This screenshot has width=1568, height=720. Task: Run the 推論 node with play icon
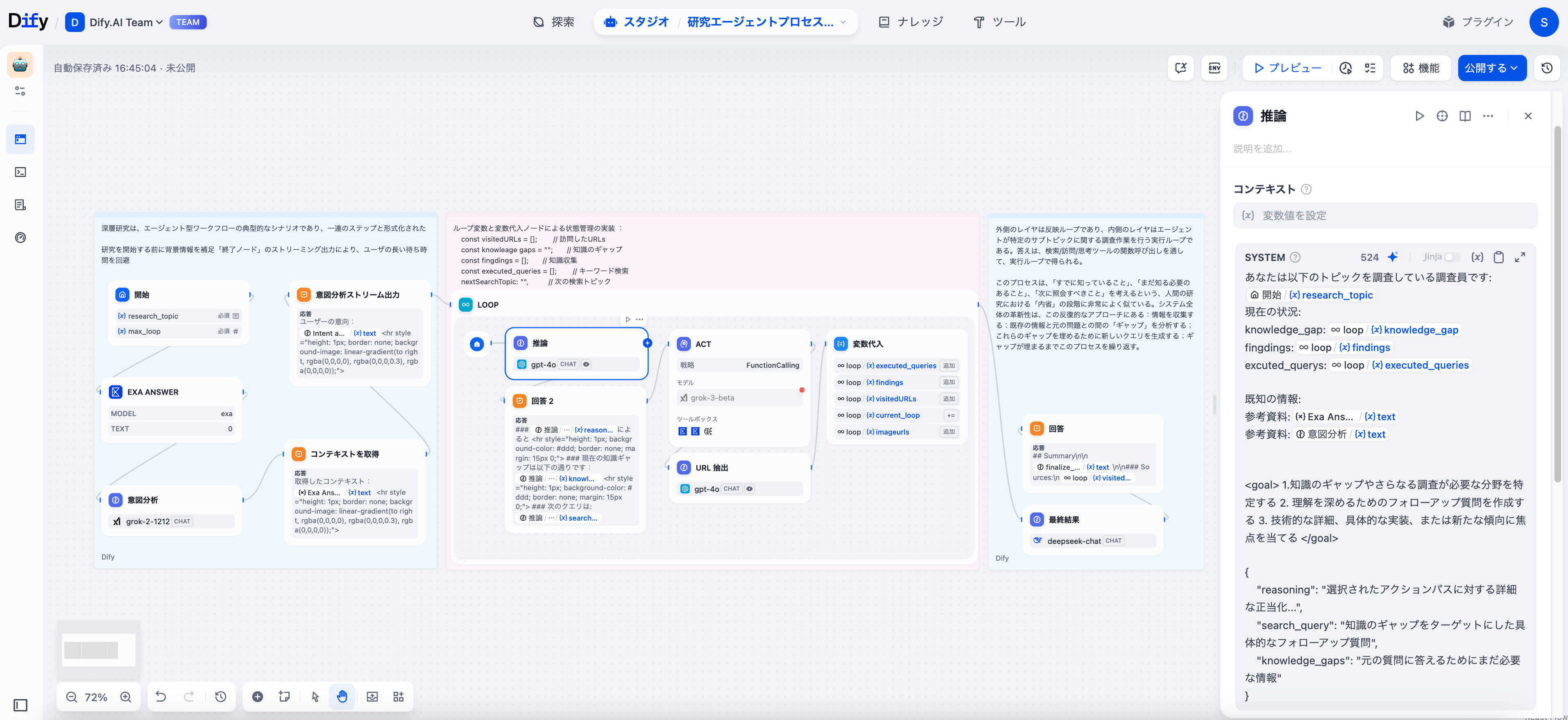[1419, 115]
